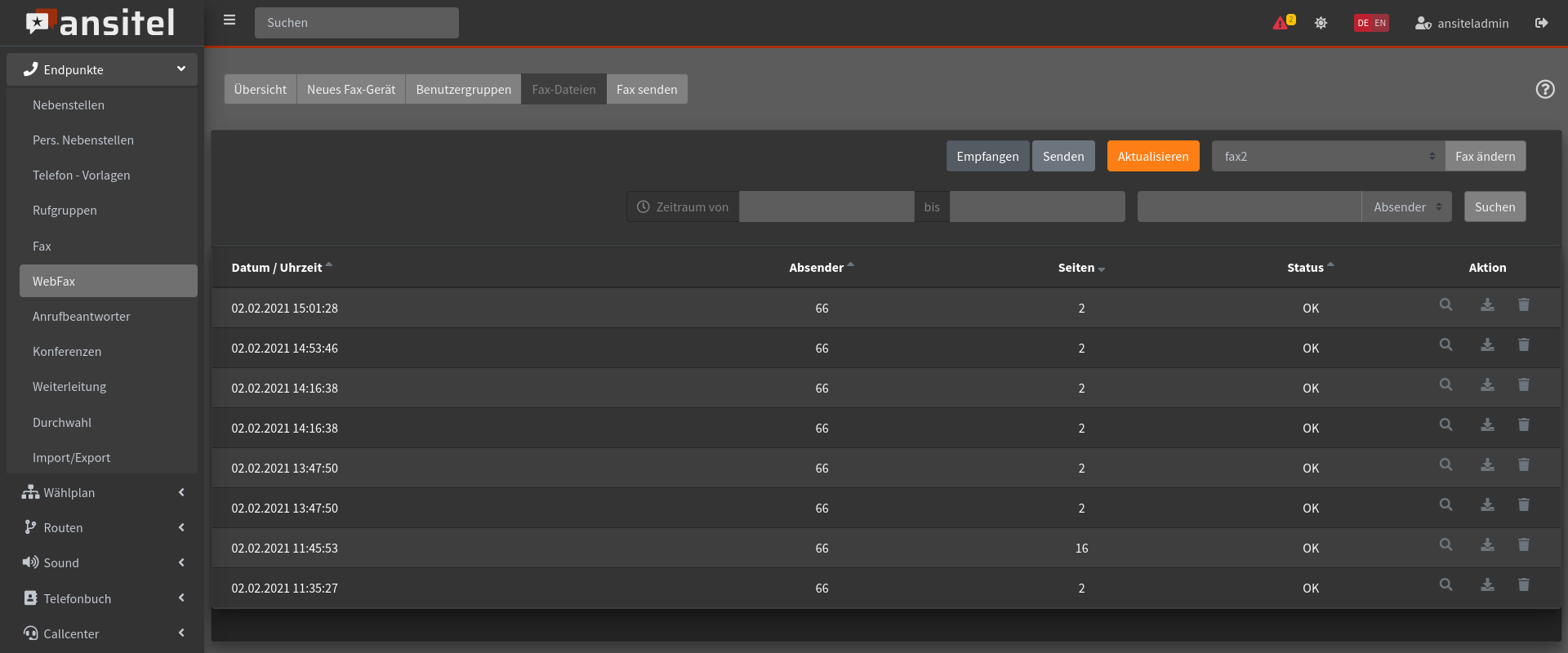Download the fax from 02.02.2021 11:35:27
The height and width of the screenshot is (653, 1568).
click(1487, 585)
